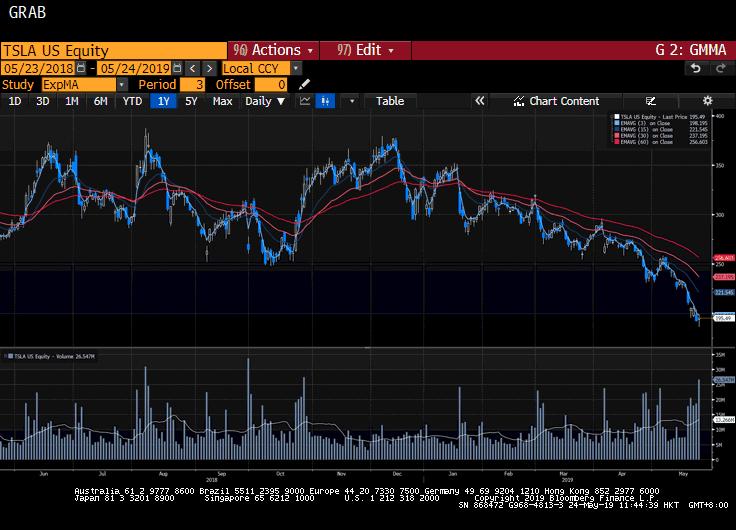Select the 1Y time range
Image resolution: width=736 pixels, height=530 pixels.
pyautogui.click(x=163, y=101)
